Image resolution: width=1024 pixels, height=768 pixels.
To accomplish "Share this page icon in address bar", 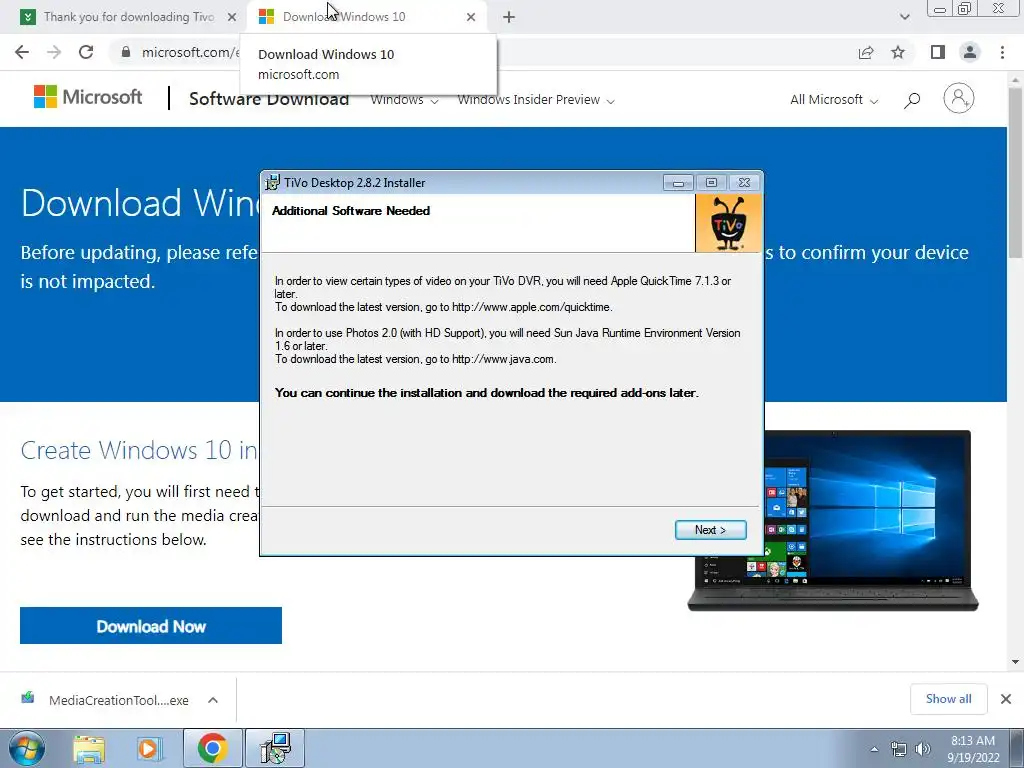I will [866, 52].
